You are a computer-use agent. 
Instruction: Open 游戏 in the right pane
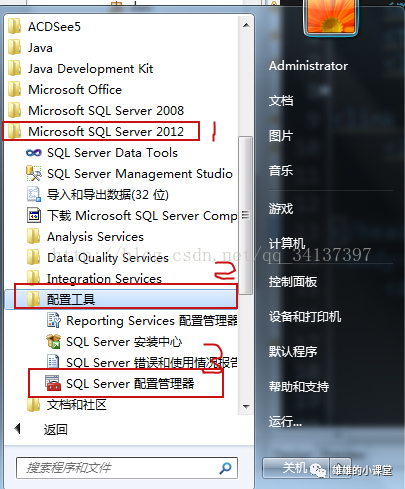click(x=281, y=209)
